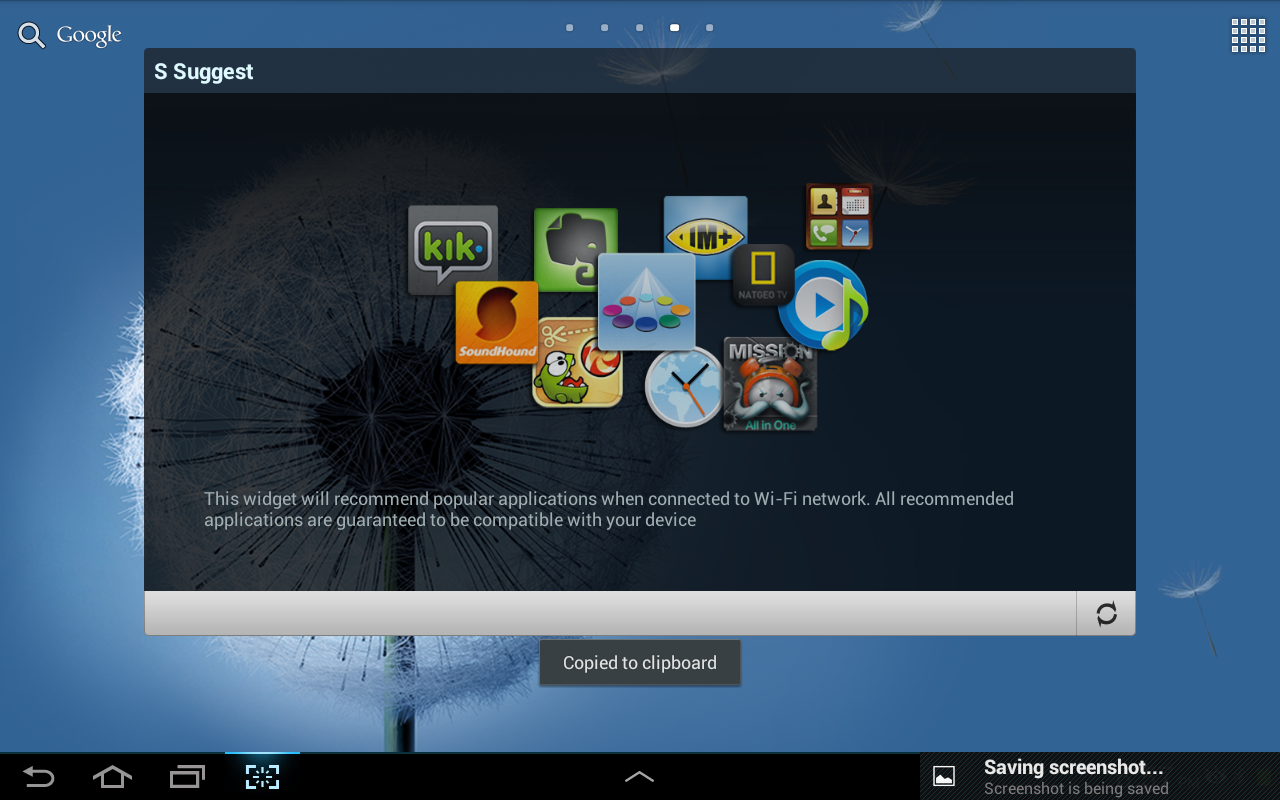Open the IM+ messenger icon
The image size is (1280, 800).
point(705,237)
